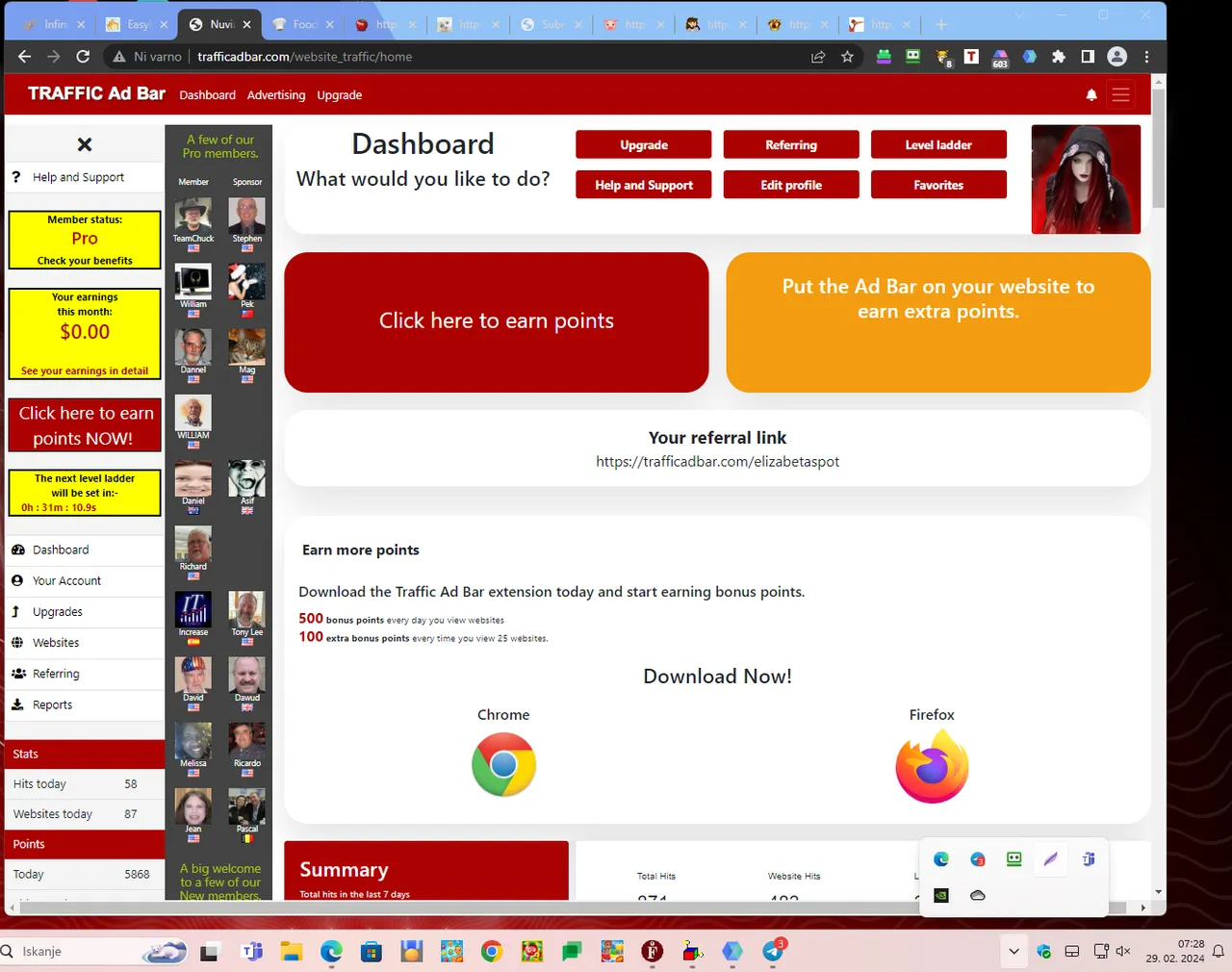Open the Chrome profile avatar

pos(1117,57)
